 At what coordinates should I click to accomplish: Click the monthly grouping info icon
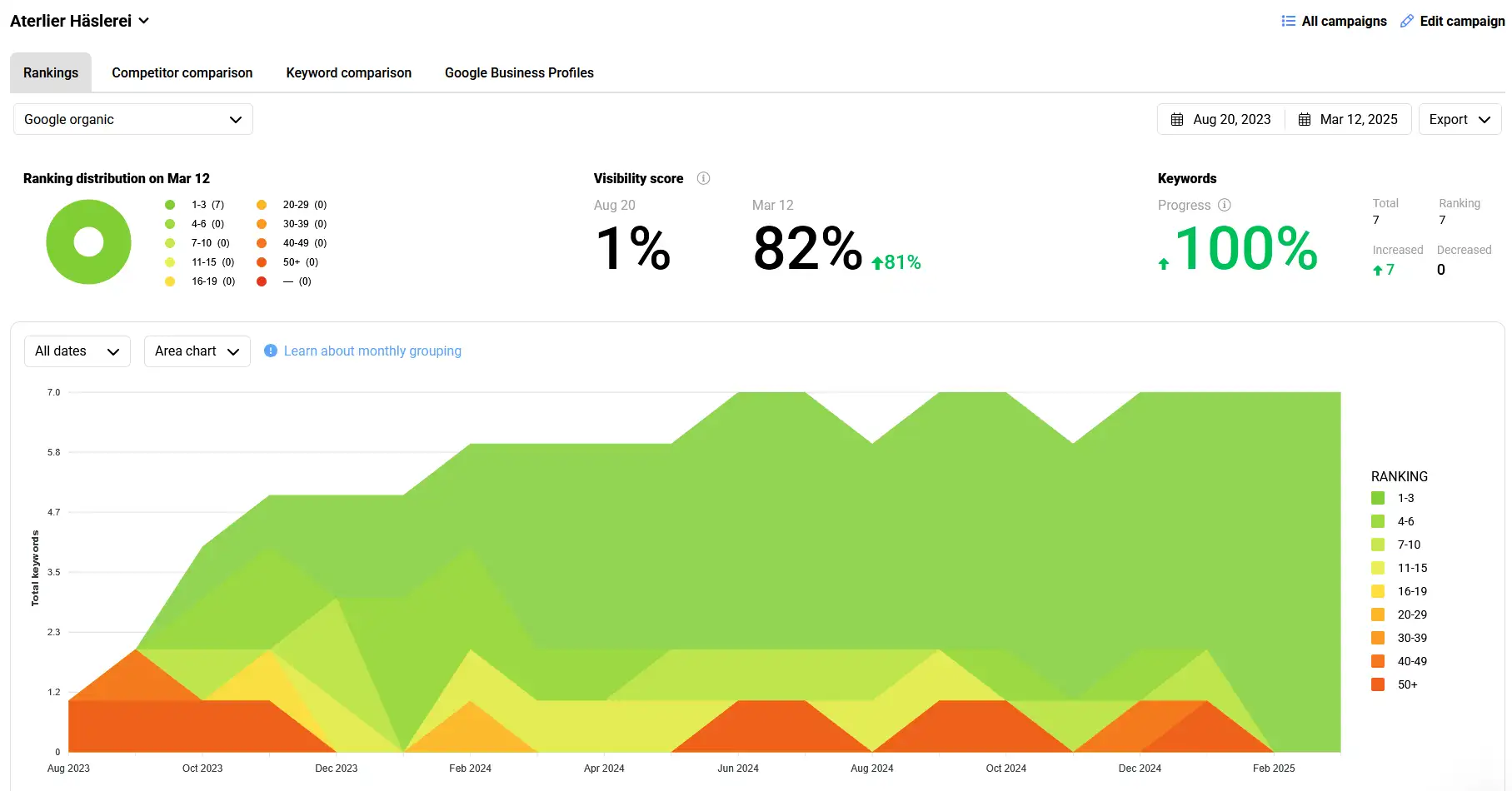point(271,351)
